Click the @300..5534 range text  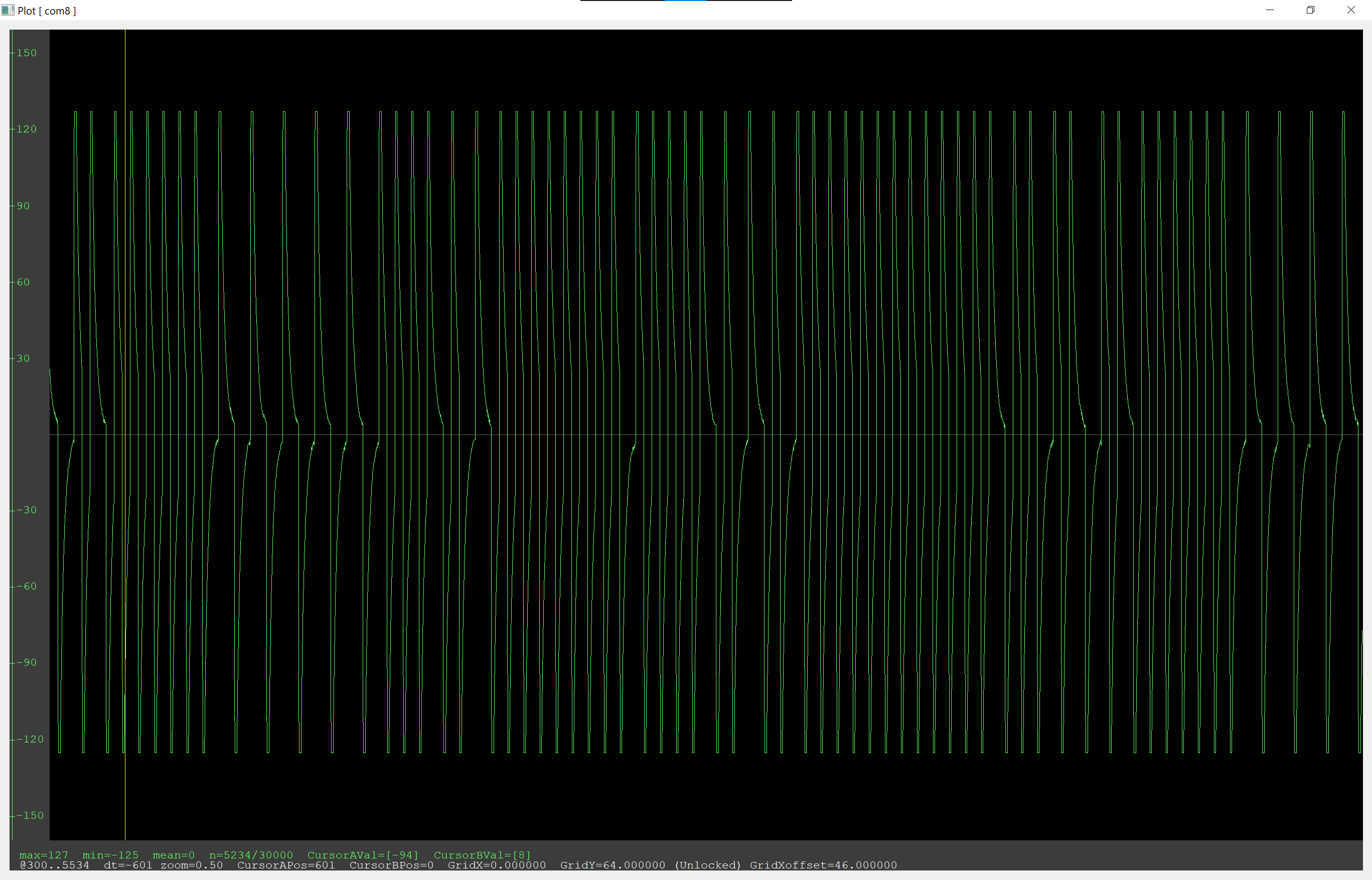pyautogui.click(x=54, y=865)
